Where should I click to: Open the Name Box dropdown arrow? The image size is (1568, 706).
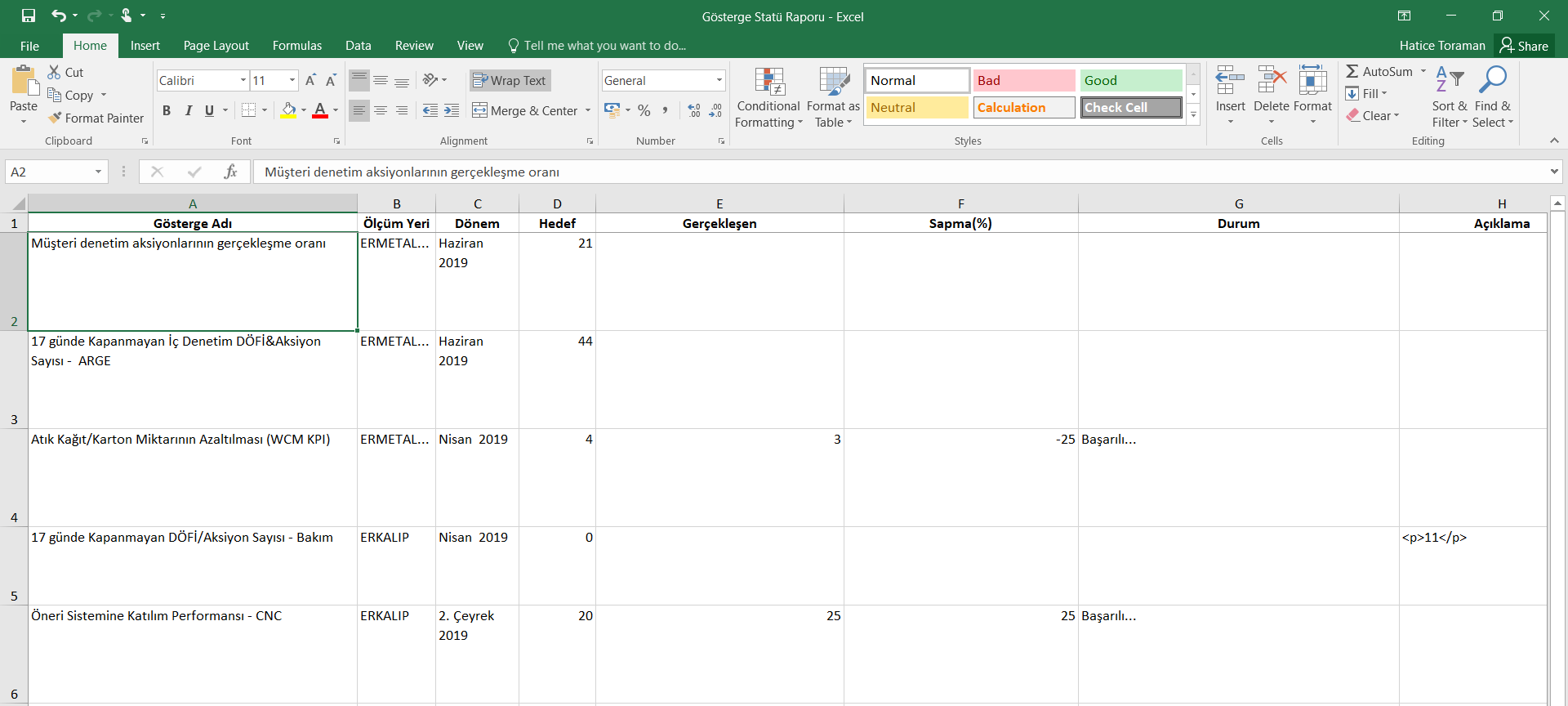[x=98, y=172]
